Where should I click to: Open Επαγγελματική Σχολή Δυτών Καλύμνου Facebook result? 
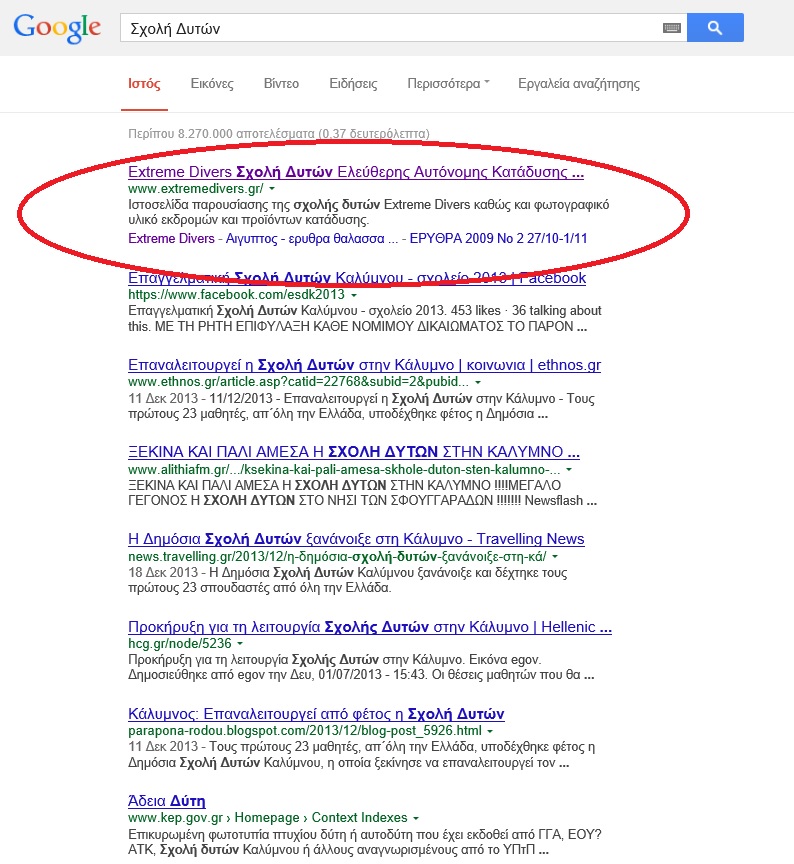pyautogui.click(x=357, y=278)
